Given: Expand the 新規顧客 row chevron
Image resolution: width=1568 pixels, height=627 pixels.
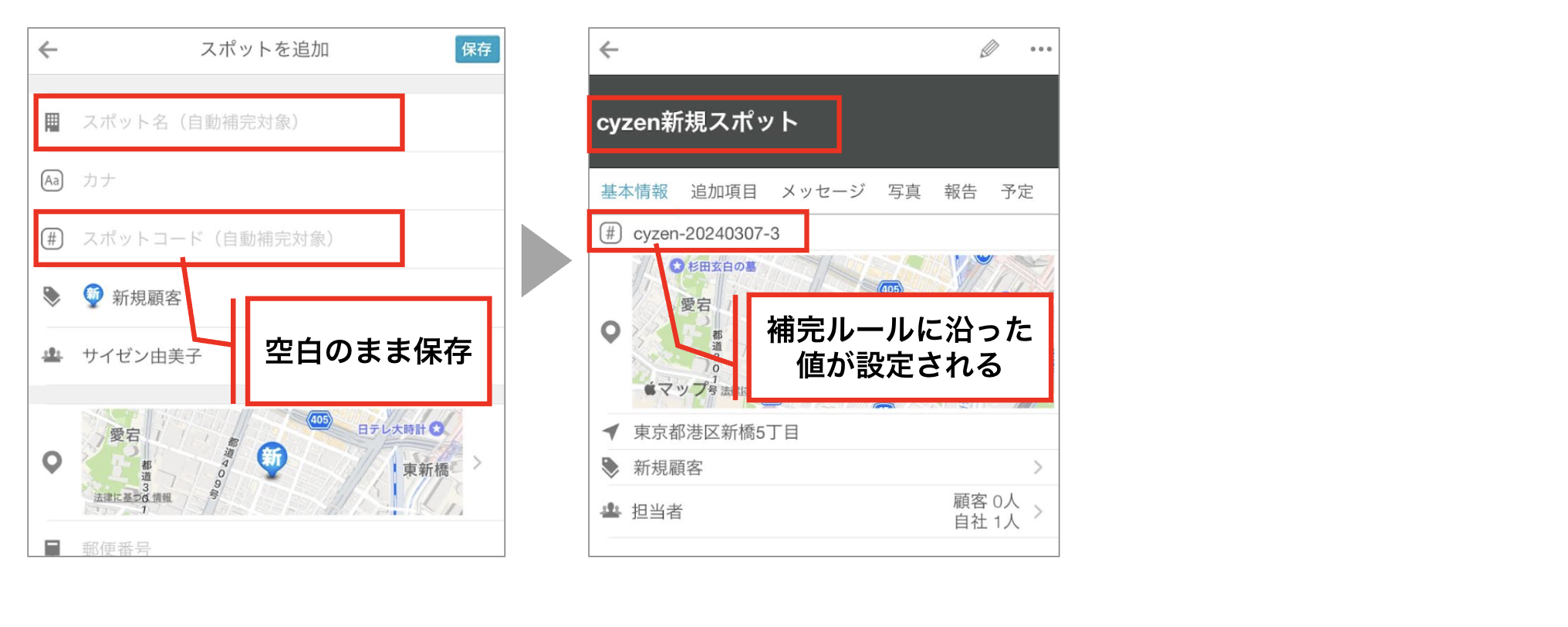Looking at the screenshot, I should click(1038, 467).
